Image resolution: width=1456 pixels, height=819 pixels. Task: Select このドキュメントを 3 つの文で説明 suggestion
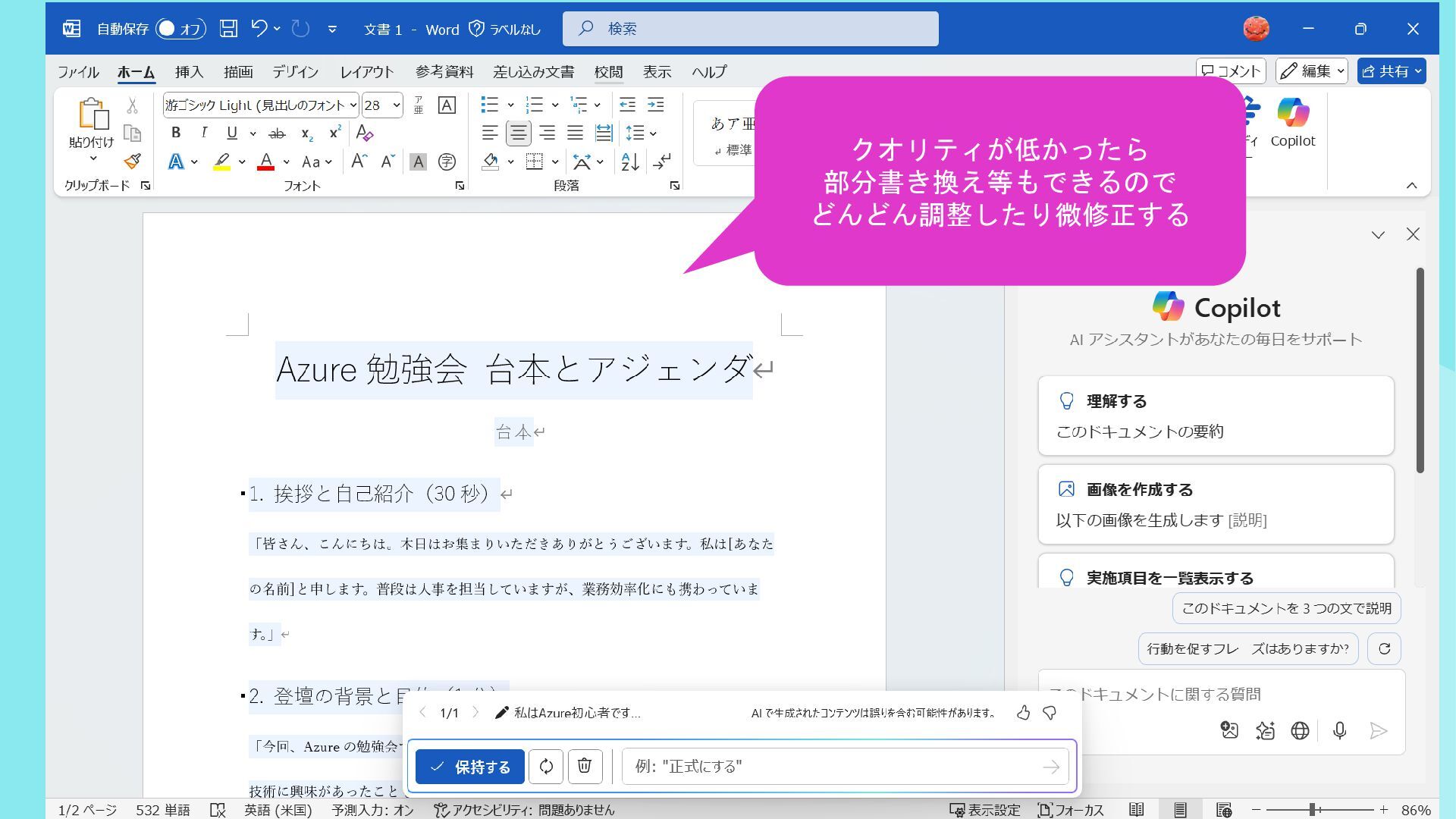pos(1286,608)
